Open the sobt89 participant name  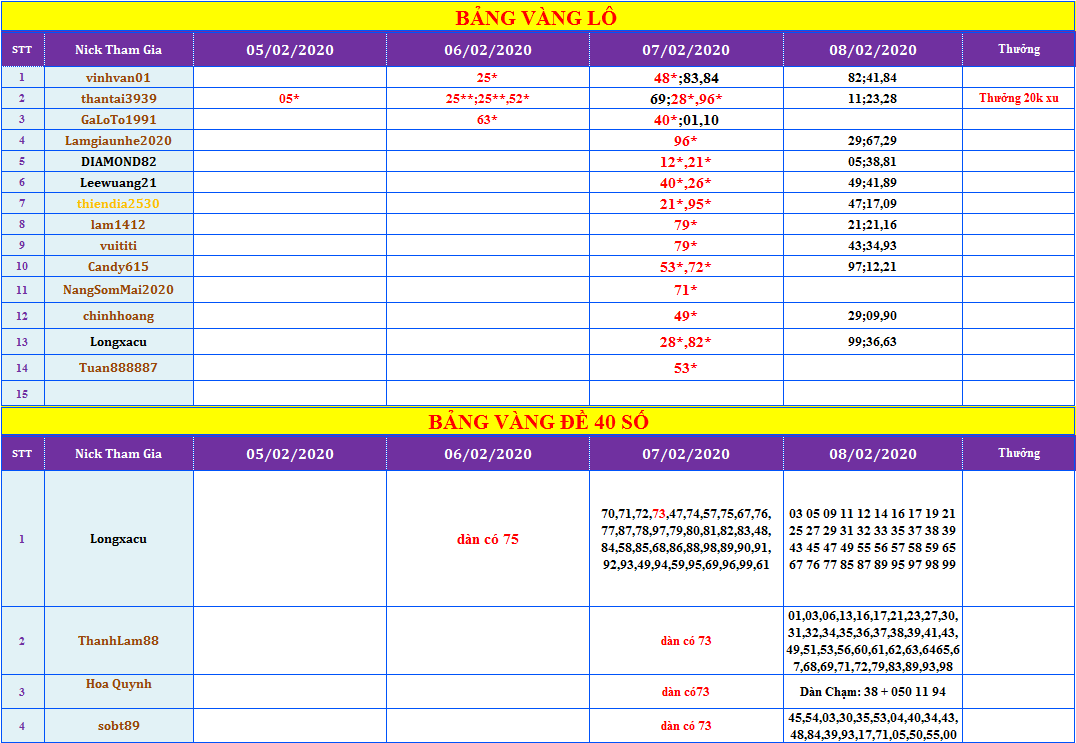[x=118, y=726]
